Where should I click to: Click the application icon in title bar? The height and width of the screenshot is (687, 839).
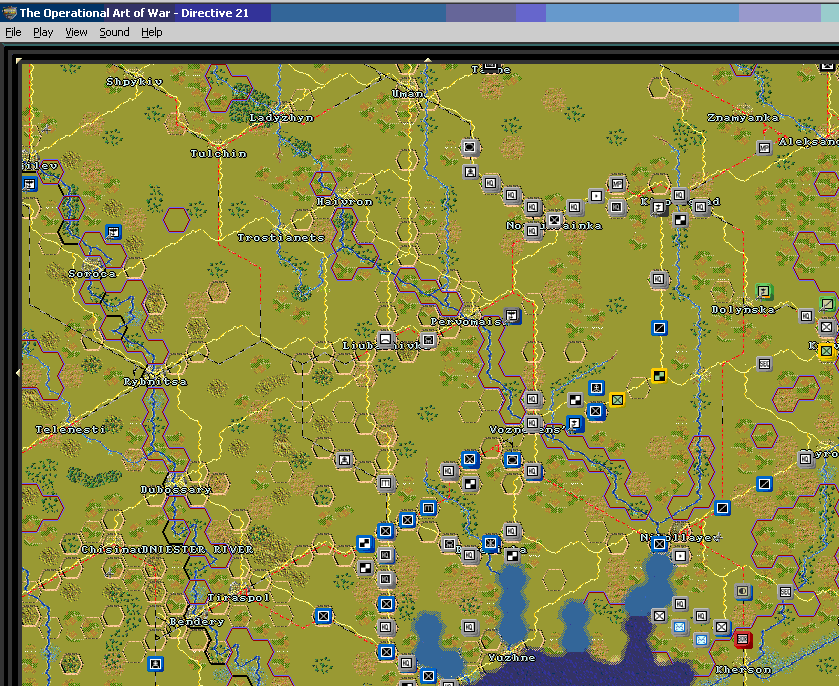pyautogui.click(x=10, y=13)
